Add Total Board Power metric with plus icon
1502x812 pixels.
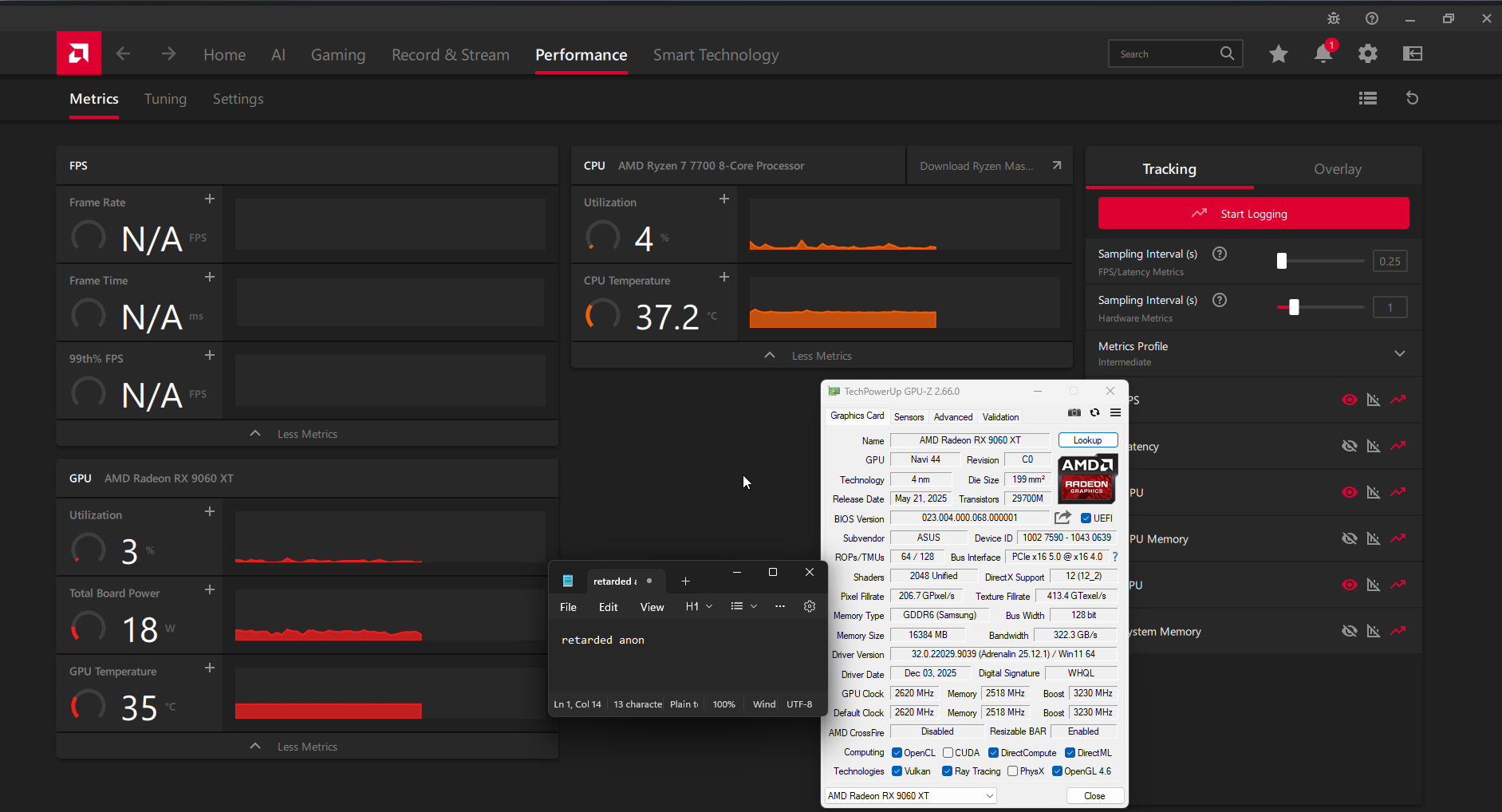click(210, 589)
